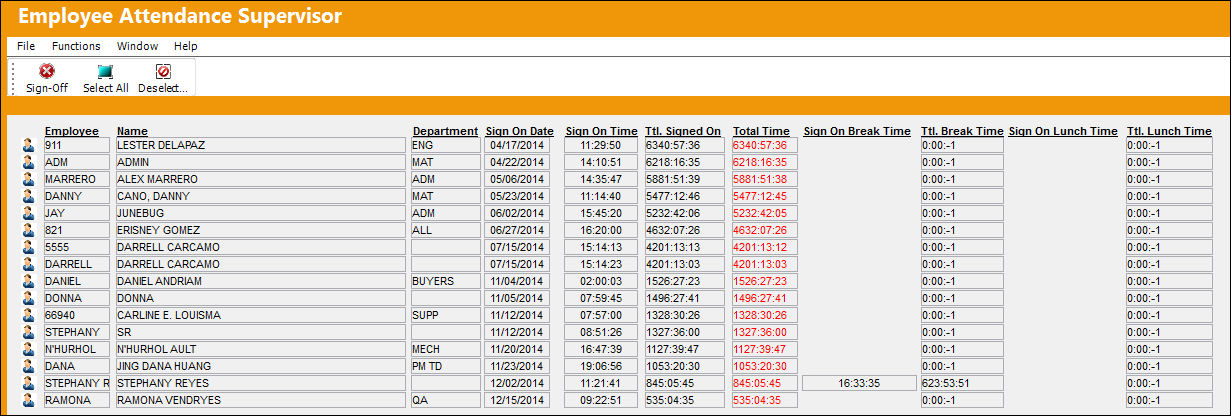Click the employee icon for CARLINE E. LOUISMA

pyautogui.click(x=28, y=315)
